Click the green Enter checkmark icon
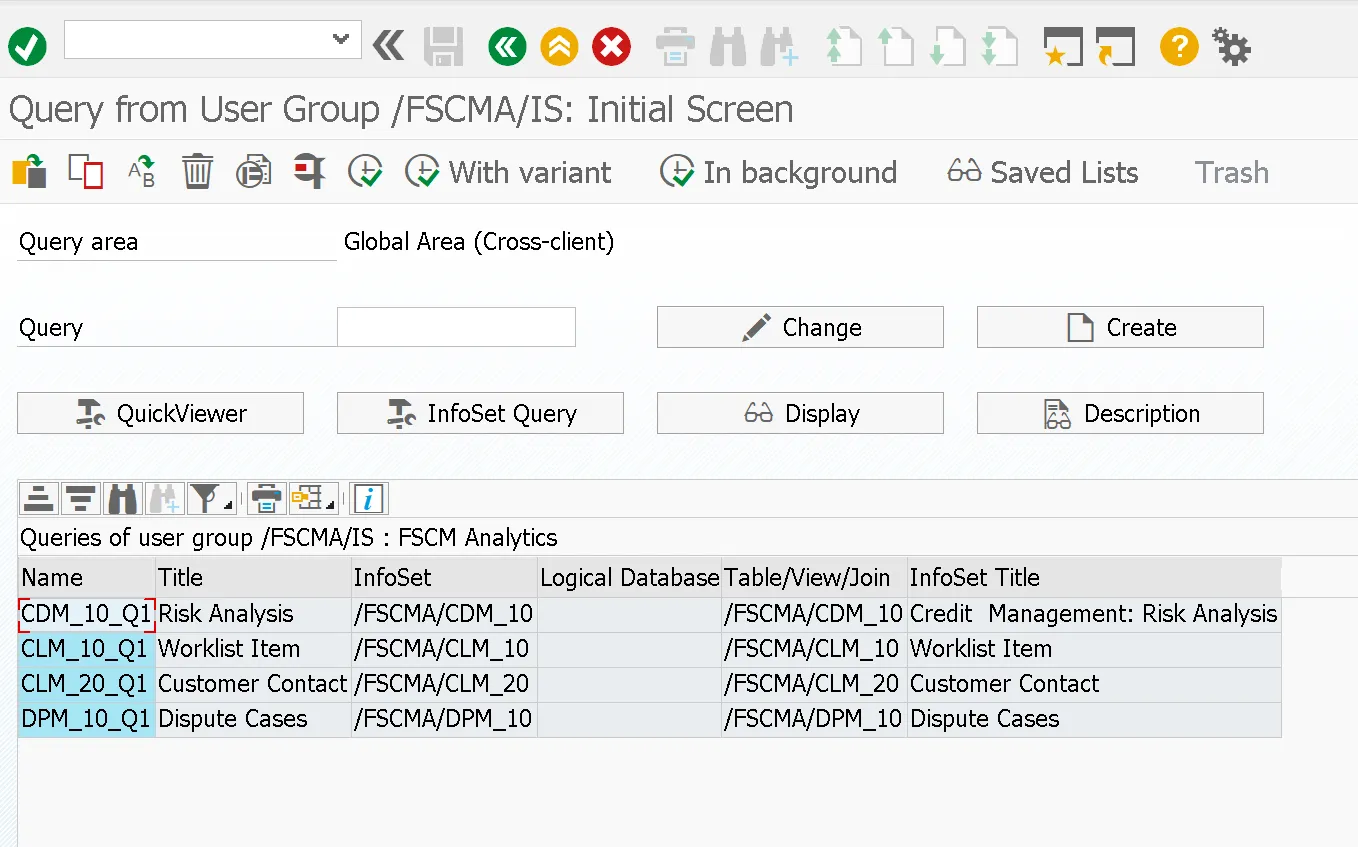 pos(27,46)
